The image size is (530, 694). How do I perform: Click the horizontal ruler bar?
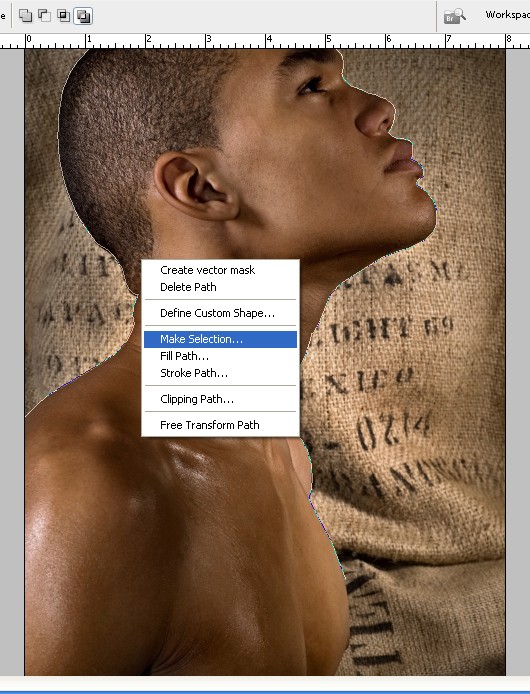(265, 41)
